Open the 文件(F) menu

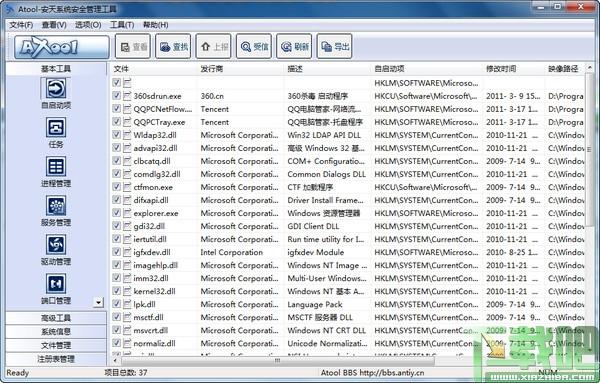tap(21, 25)
